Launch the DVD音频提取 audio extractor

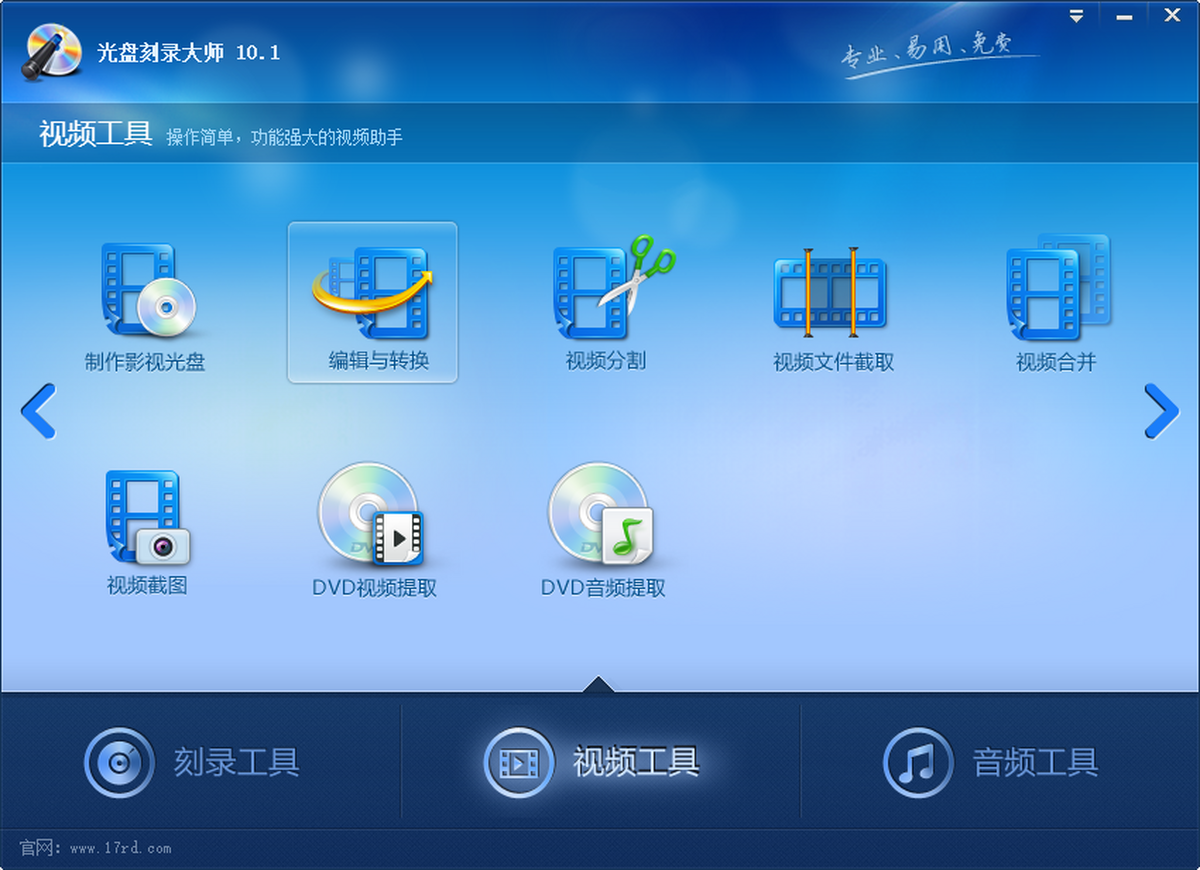click(x=602, y=514)
